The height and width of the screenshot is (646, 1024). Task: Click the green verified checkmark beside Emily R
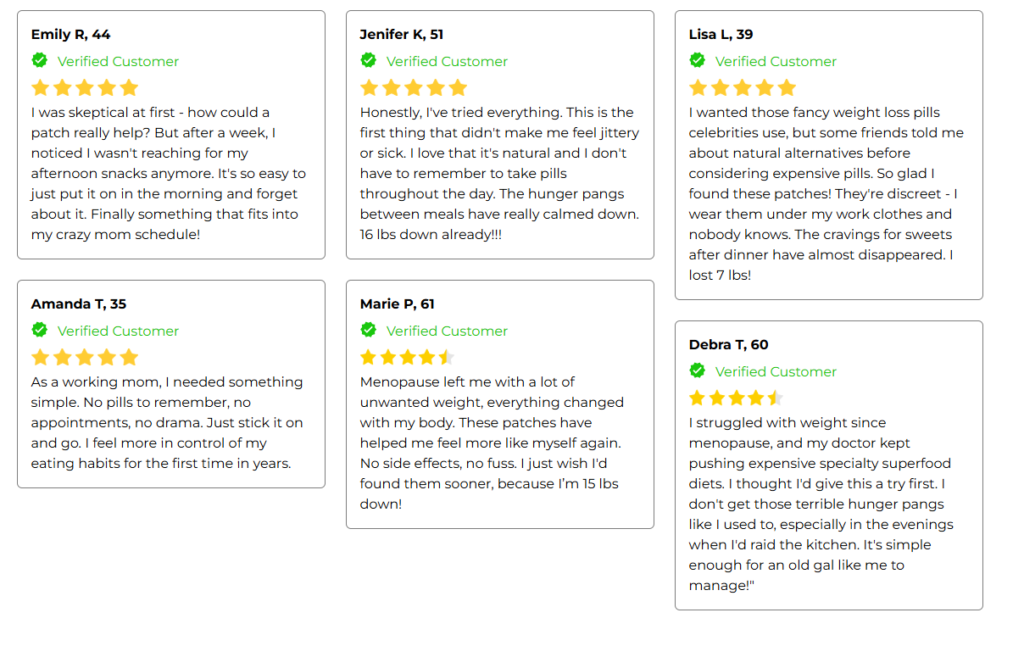tap(40, 60)
